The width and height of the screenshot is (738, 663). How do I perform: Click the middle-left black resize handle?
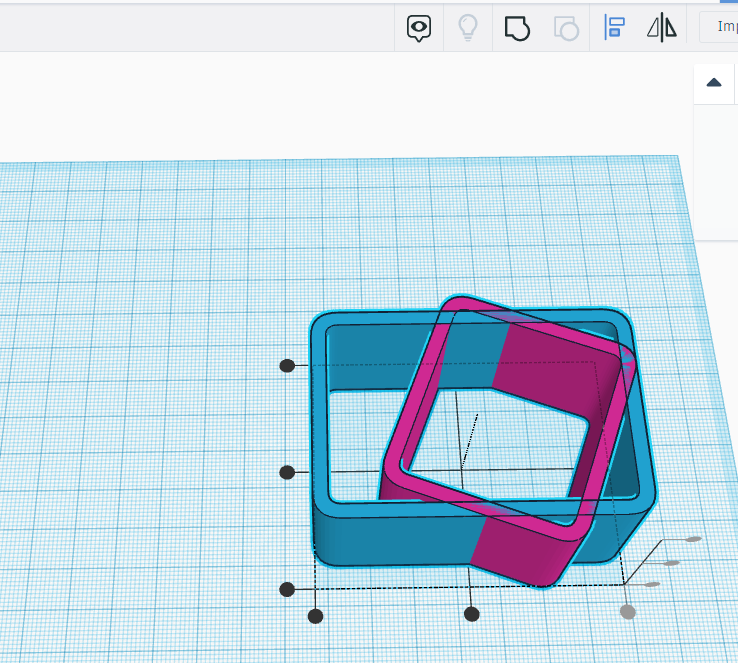(287, 472)
